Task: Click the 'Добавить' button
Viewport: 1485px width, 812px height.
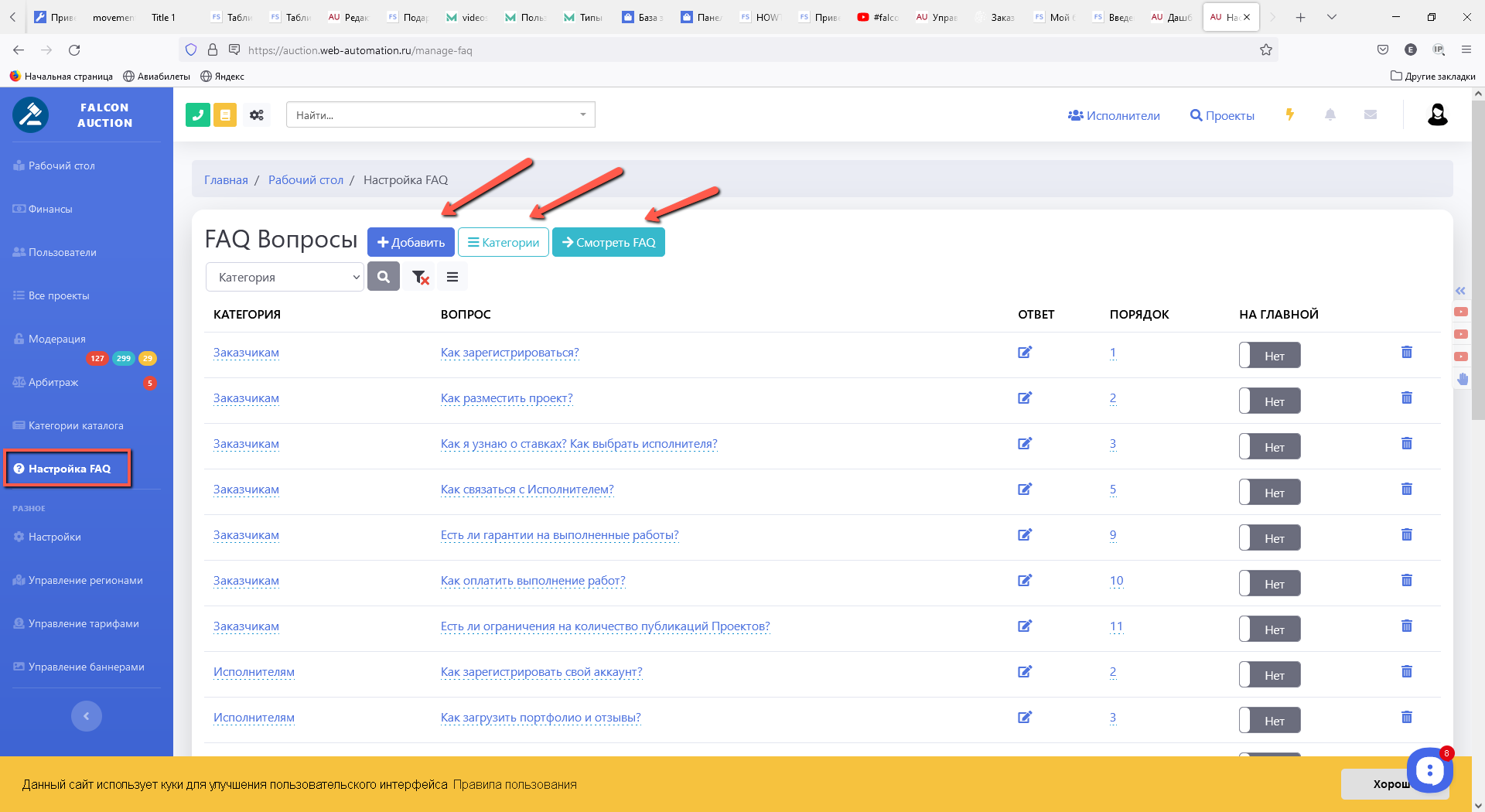Action: click(411, 242)
